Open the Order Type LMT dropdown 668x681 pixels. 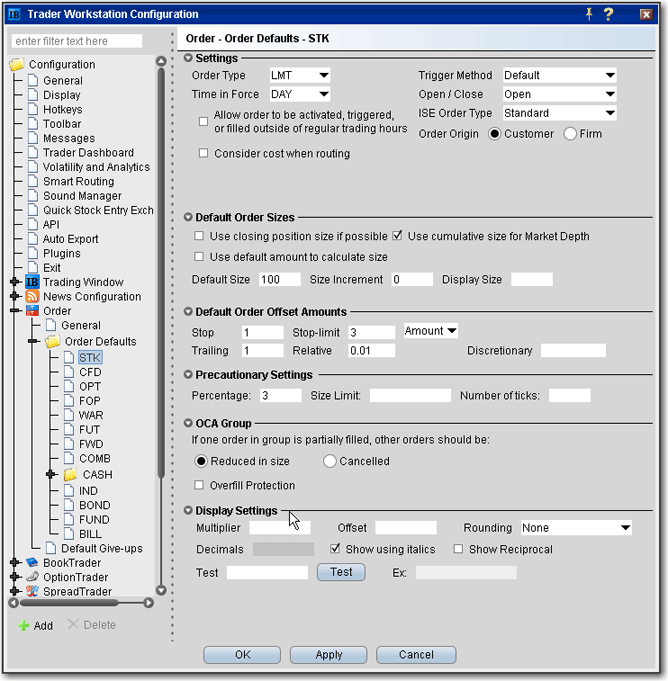300,75
